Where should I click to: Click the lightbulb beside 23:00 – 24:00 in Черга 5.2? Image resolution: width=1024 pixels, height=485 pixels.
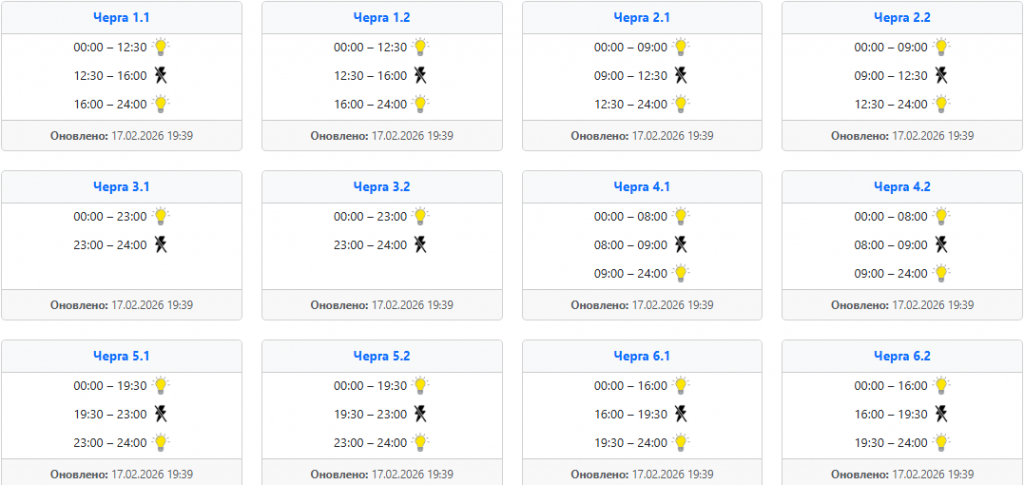pyautogui.click(x=421, y=442)
